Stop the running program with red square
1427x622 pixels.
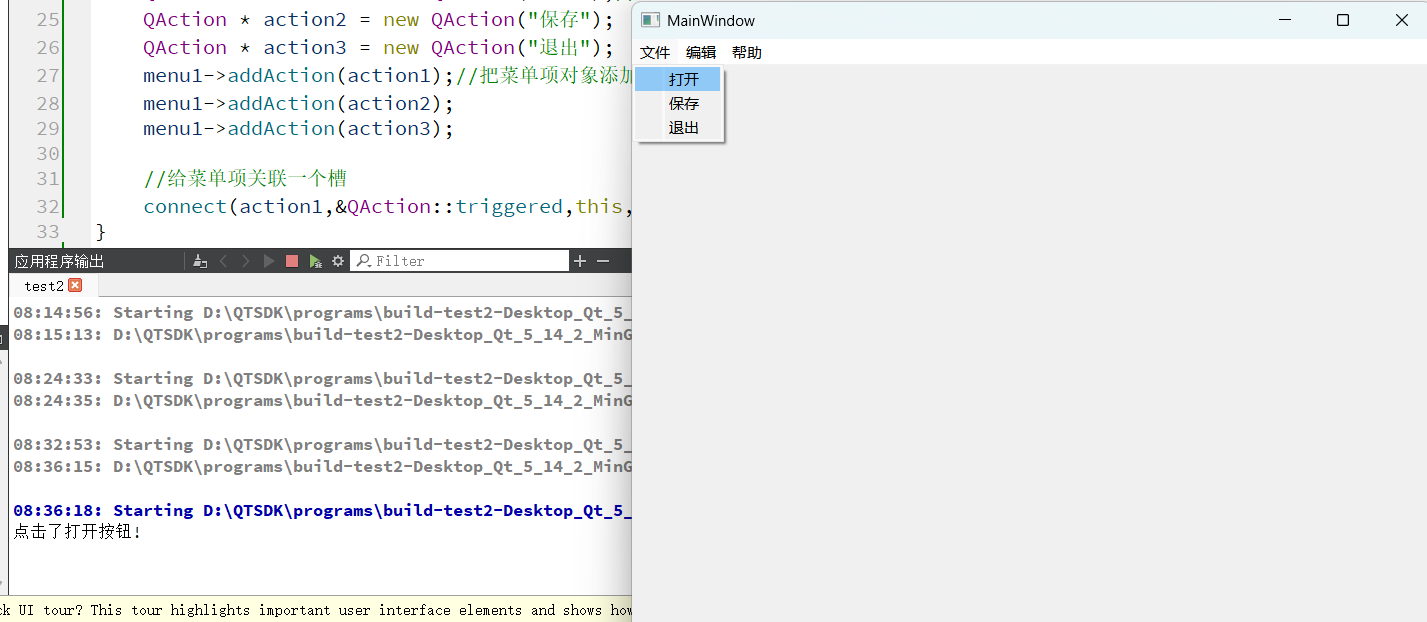292,261
